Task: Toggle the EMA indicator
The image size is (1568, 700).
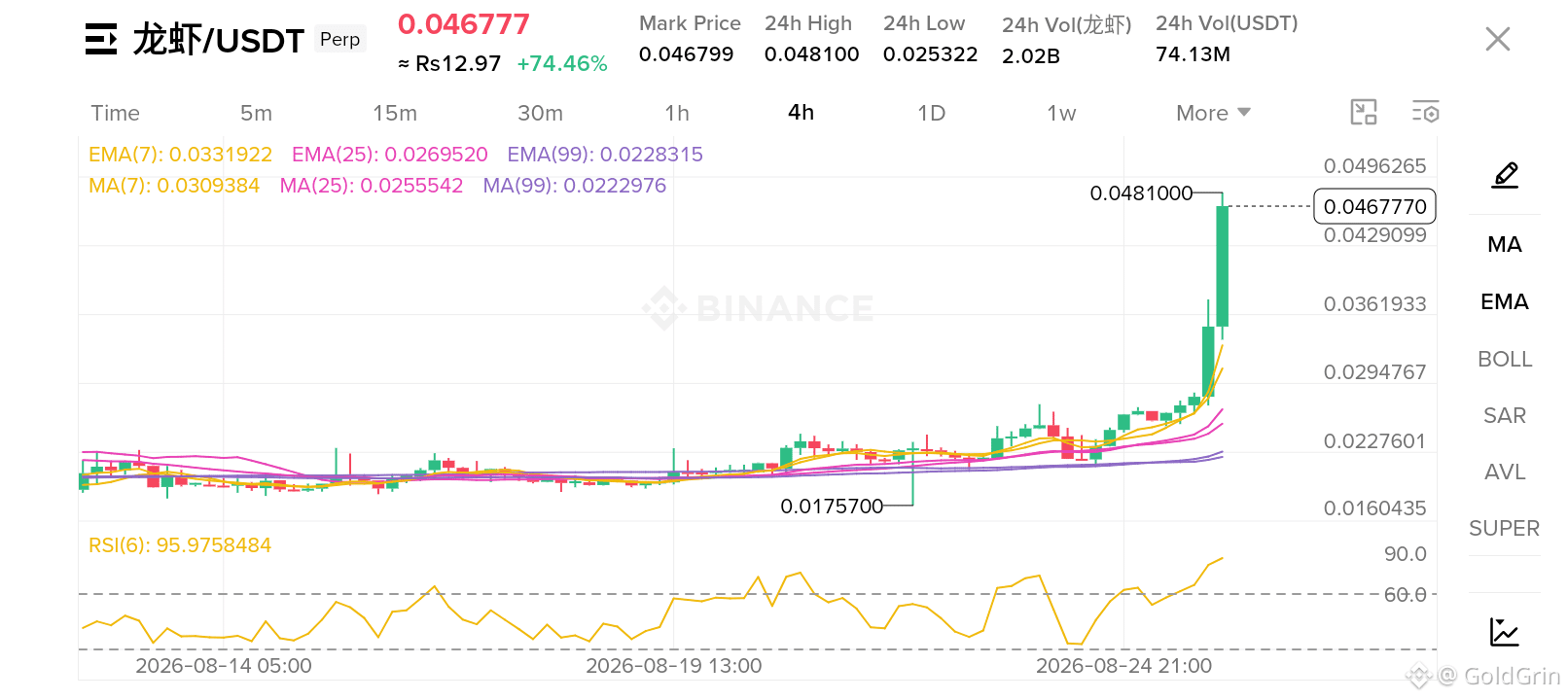Action: [x=1505, y=302]
